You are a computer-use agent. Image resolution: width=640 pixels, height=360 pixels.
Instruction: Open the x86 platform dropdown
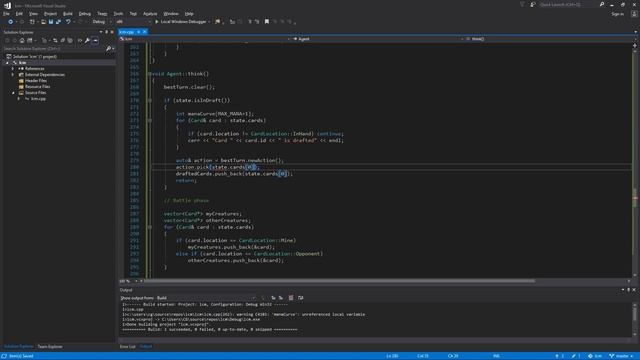pos(133,22)
